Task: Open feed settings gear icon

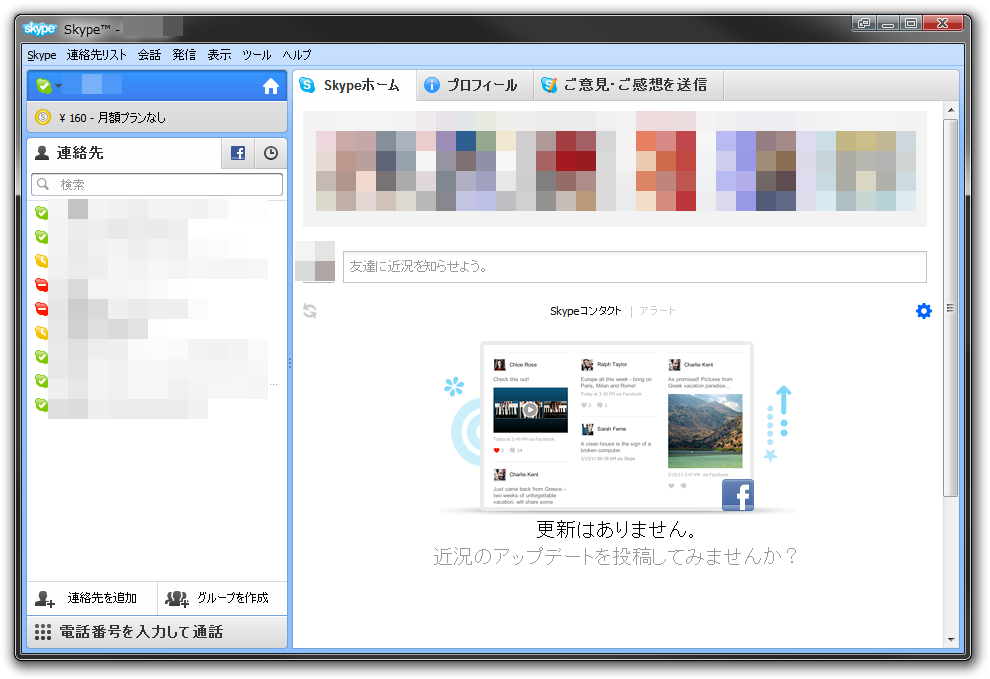Action: 924,311
